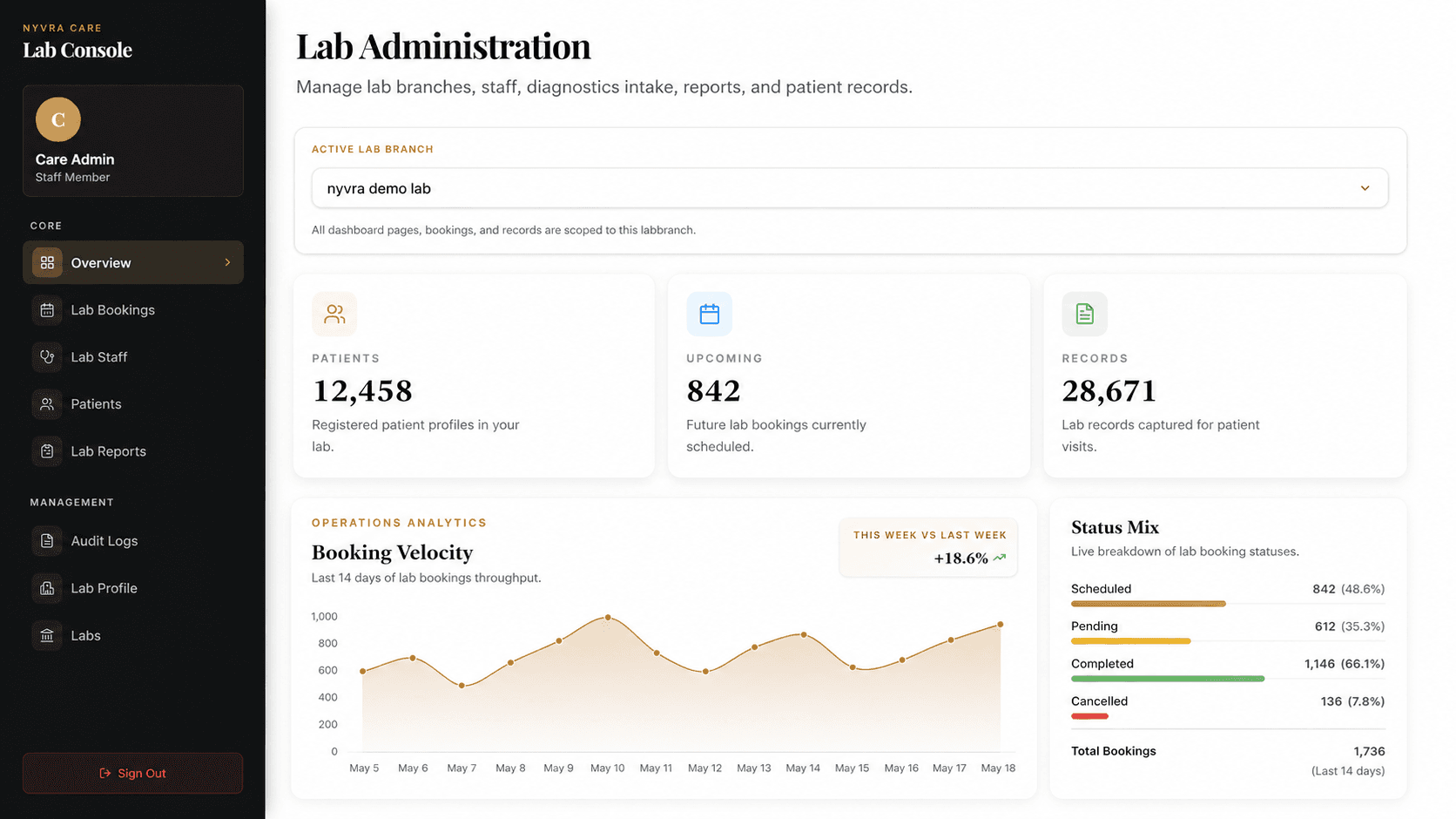Image resolution: width=1456 pixels, height=819 pixels.
Task: Click the Booking Velocity heading
Action: [x=392, y=552]
